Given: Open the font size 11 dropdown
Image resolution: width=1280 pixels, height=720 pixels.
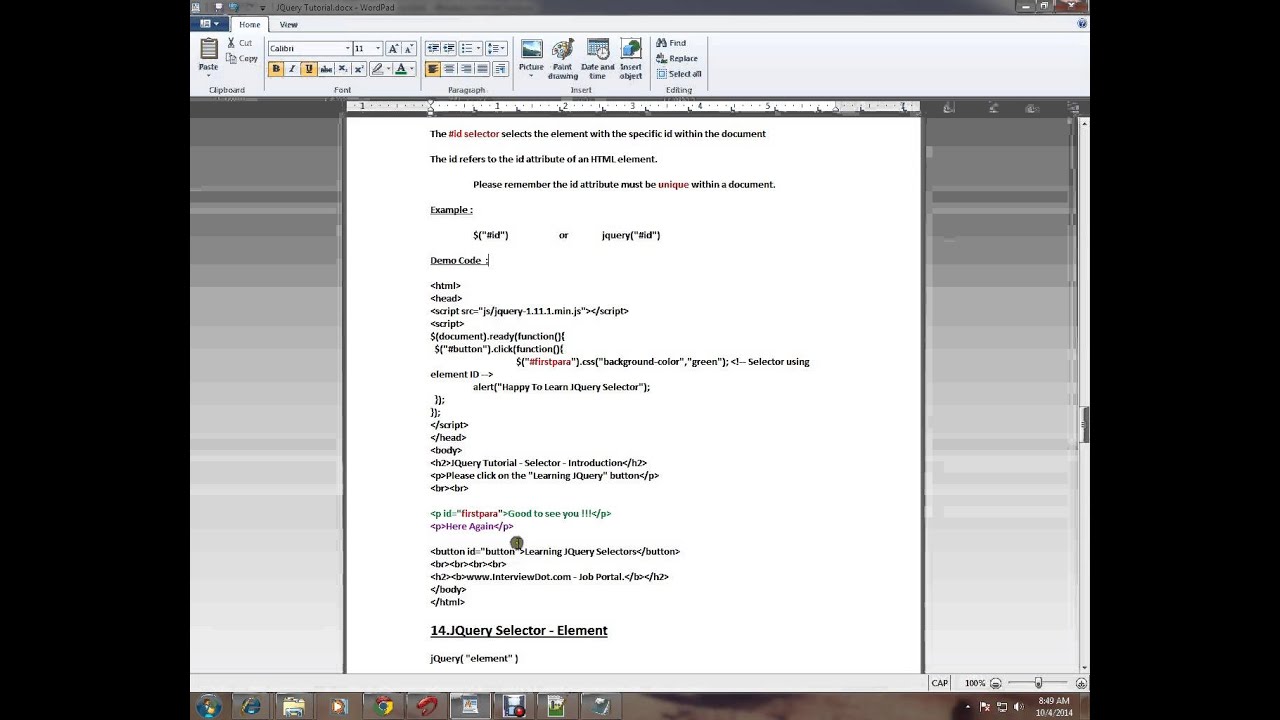Looking at the screenshot, I should 378,48.
